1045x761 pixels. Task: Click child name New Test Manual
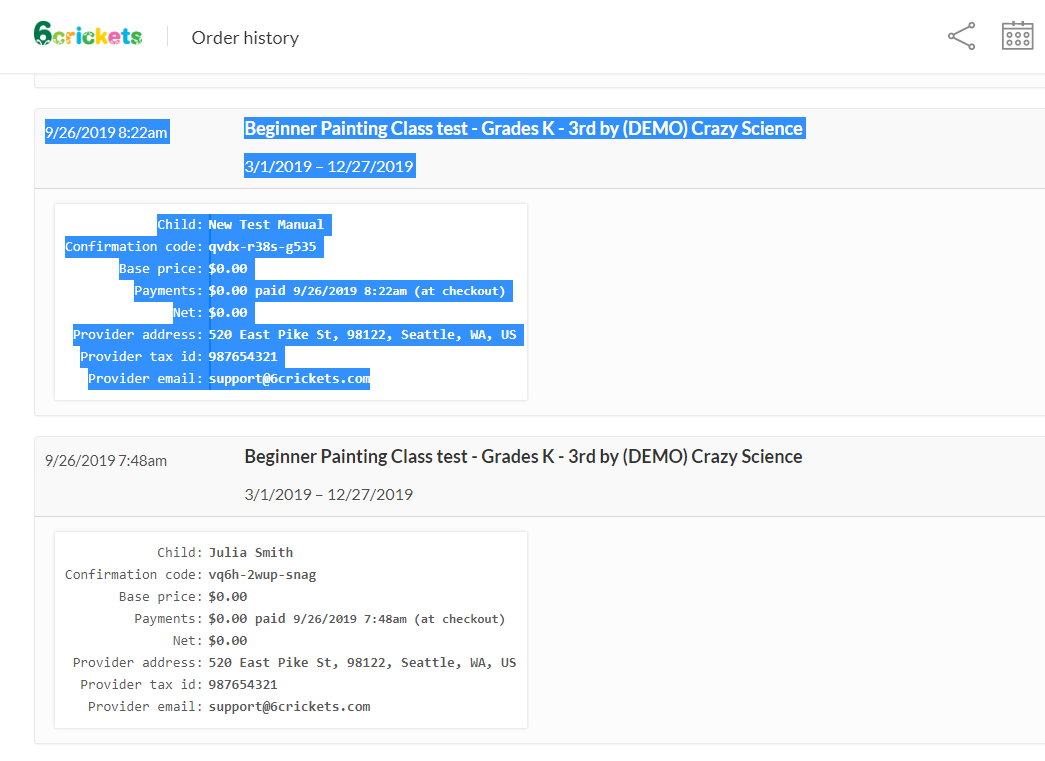pyautogui.click(x=267, y=225)
